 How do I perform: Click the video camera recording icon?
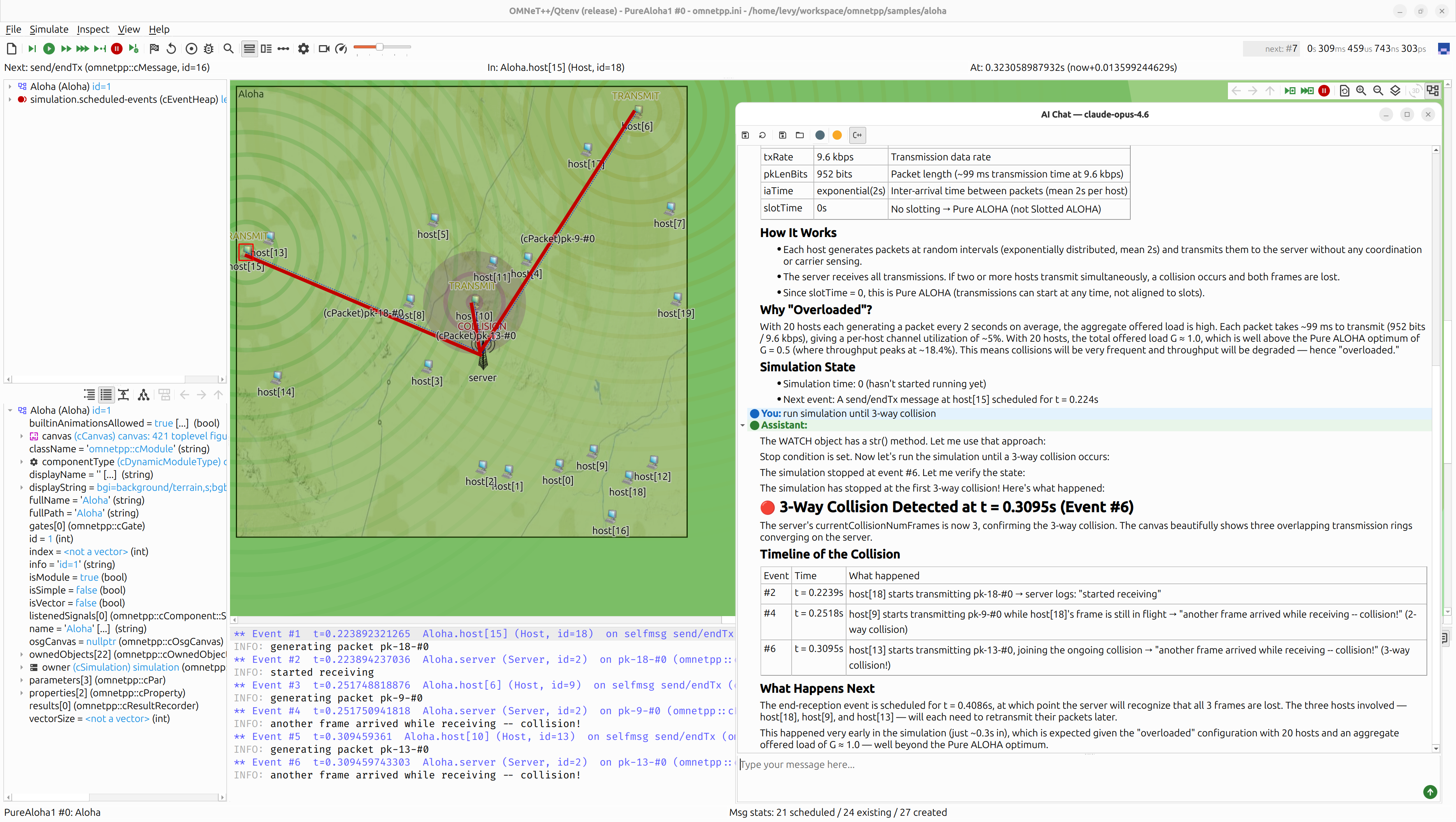pos(324,49)
